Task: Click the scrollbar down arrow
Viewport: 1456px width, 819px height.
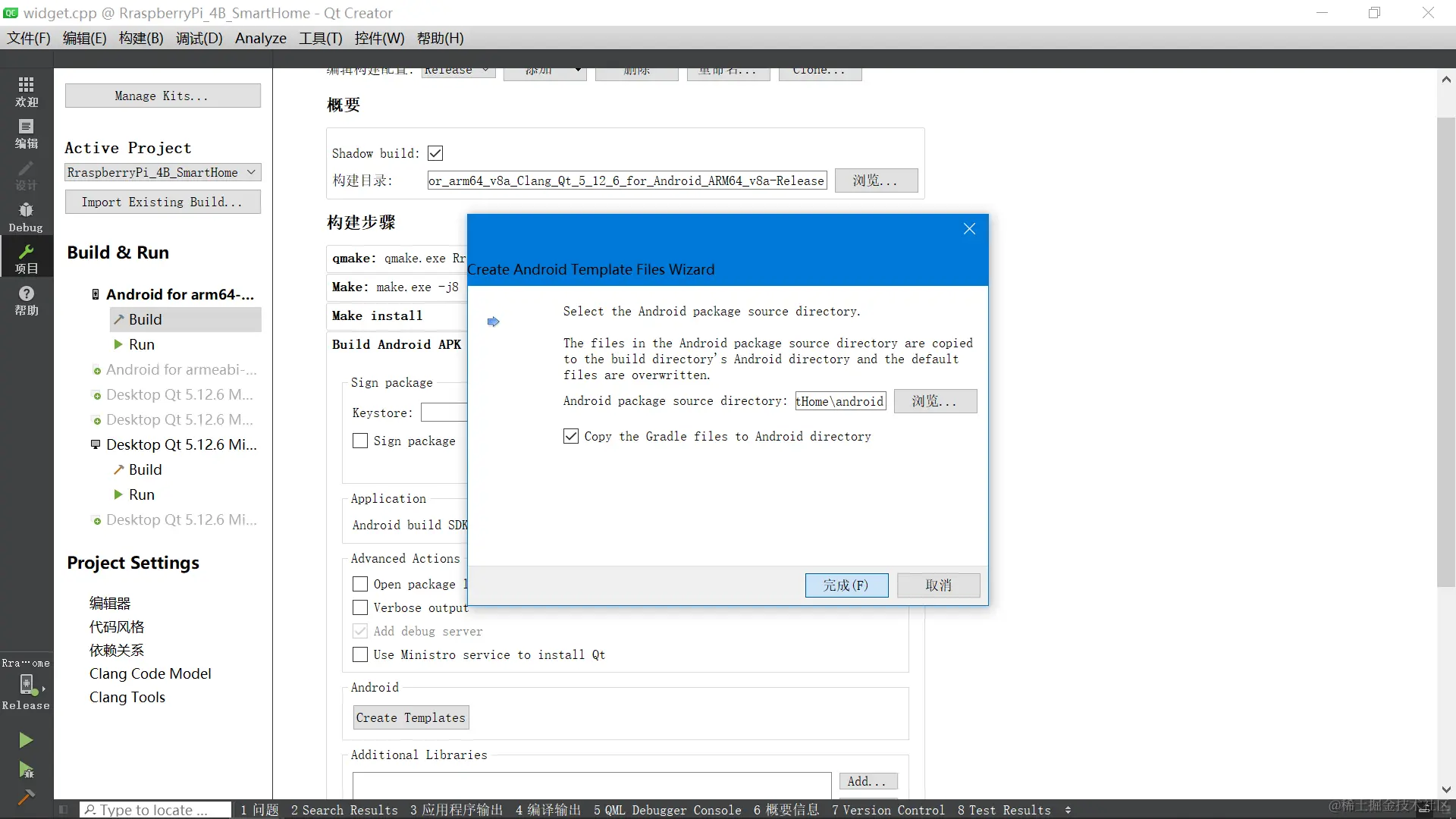Action: pos(1446,790)
